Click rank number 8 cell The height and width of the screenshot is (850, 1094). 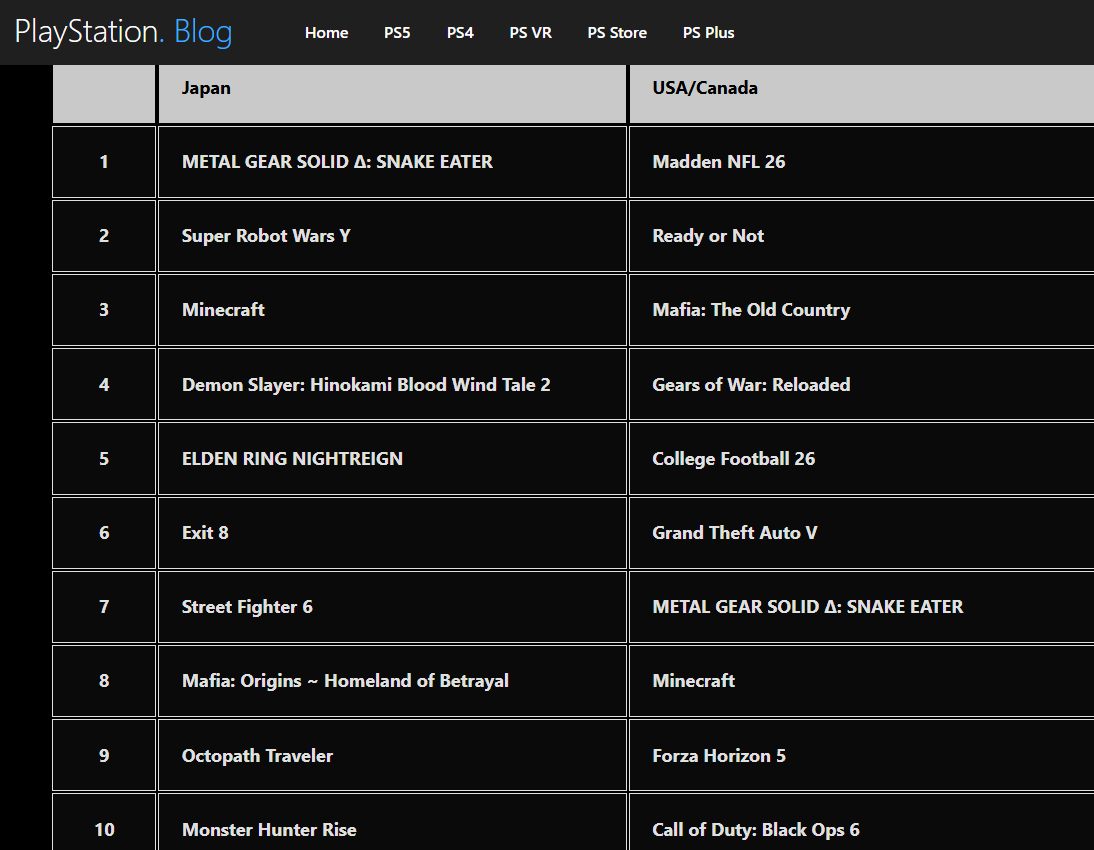(104, 681)
